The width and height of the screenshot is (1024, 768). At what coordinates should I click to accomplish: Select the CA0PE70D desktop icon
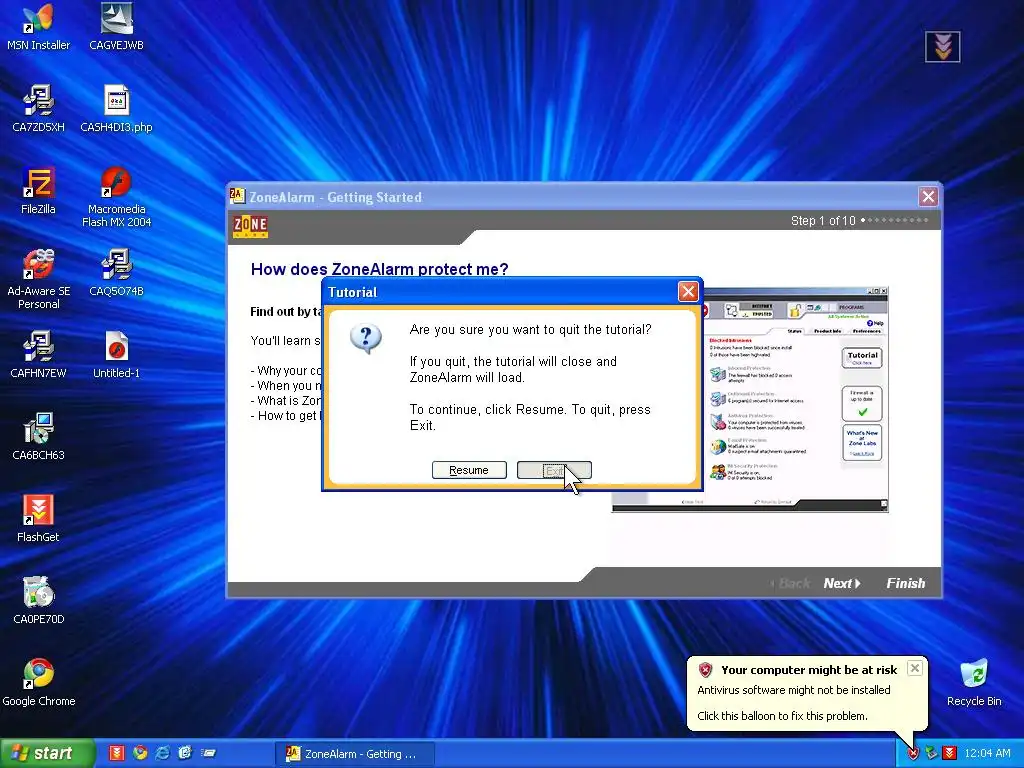(38, 601)
